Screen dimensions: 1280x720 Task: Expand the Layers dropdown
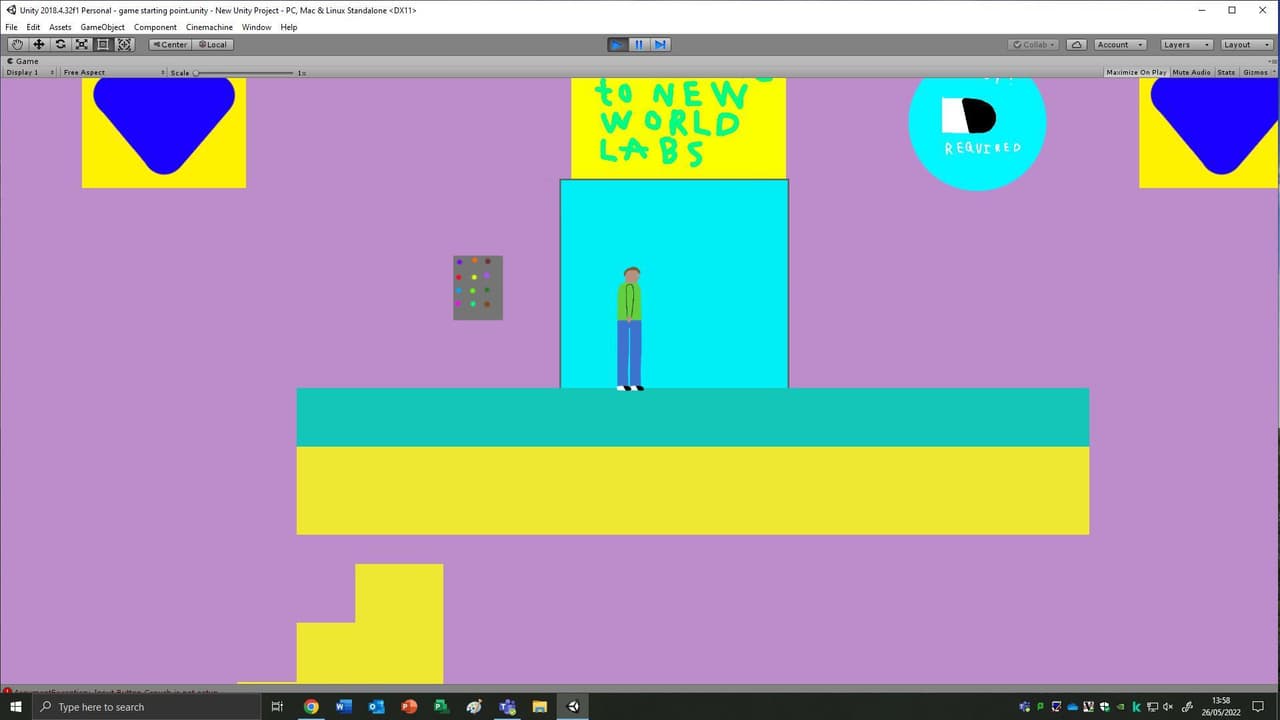(1187, 44)
